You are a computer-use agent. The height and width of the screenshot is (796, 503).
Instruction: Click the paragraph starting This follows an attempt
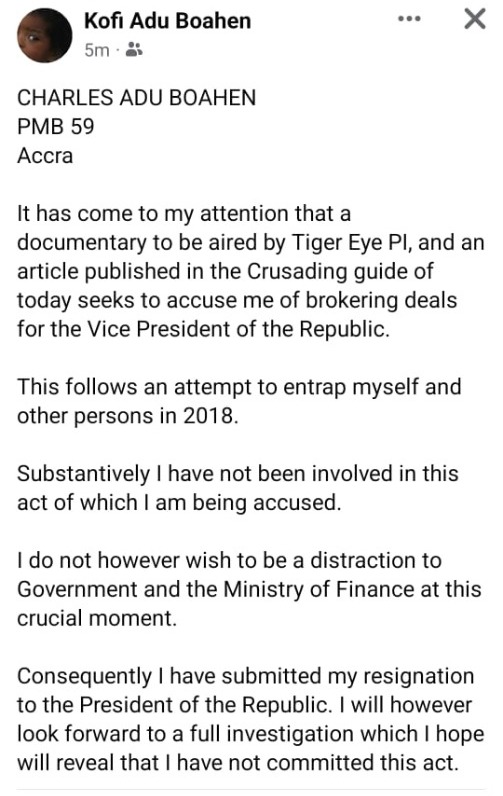[x=239, y=401]
